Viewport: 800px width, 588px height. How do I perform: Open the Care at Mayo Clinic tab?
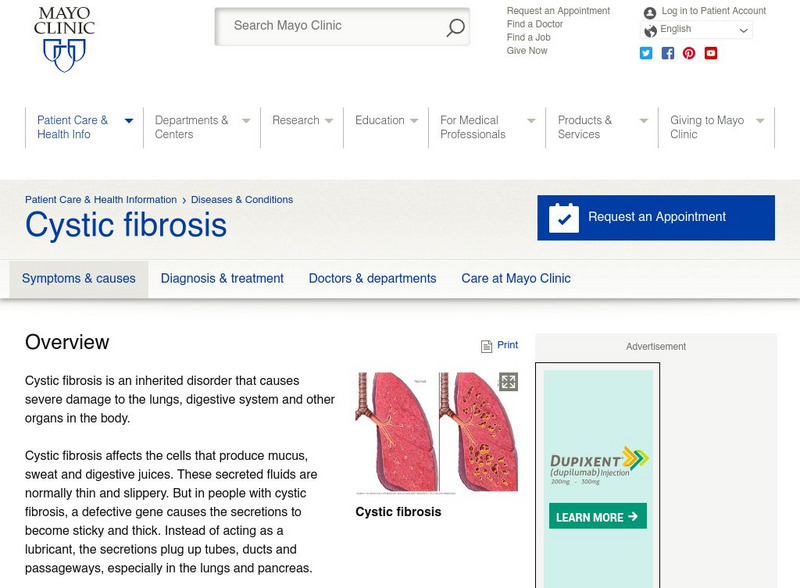[x=515, y=279]
